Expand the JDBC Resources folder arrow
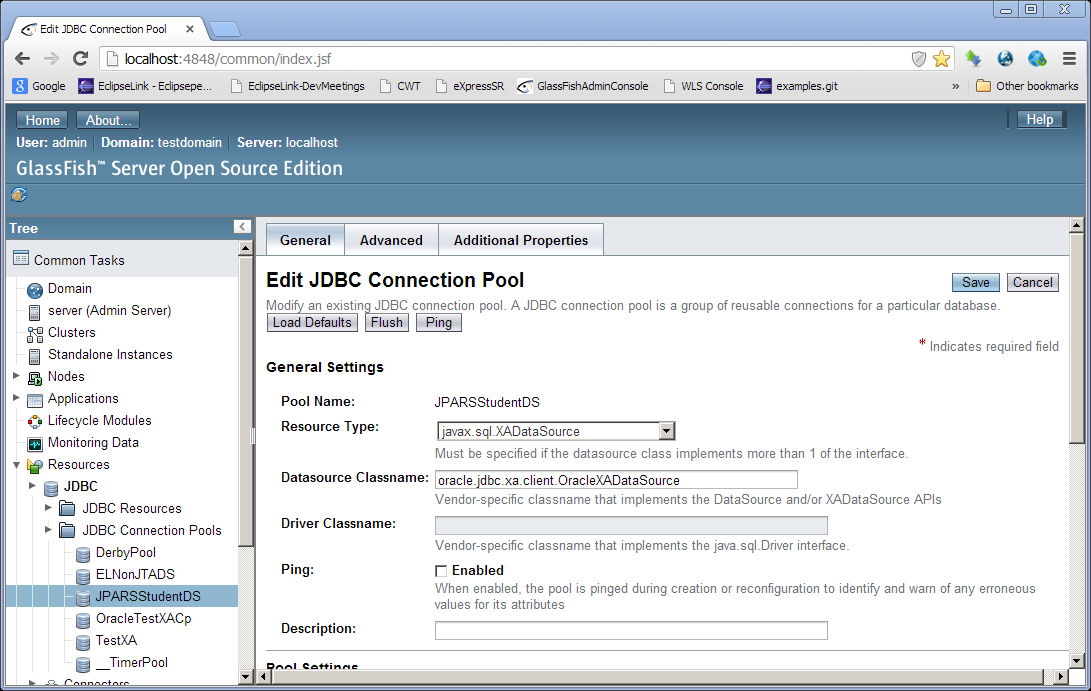The image size is (1091, 691). pyautogui.click(x=48, y=508)
